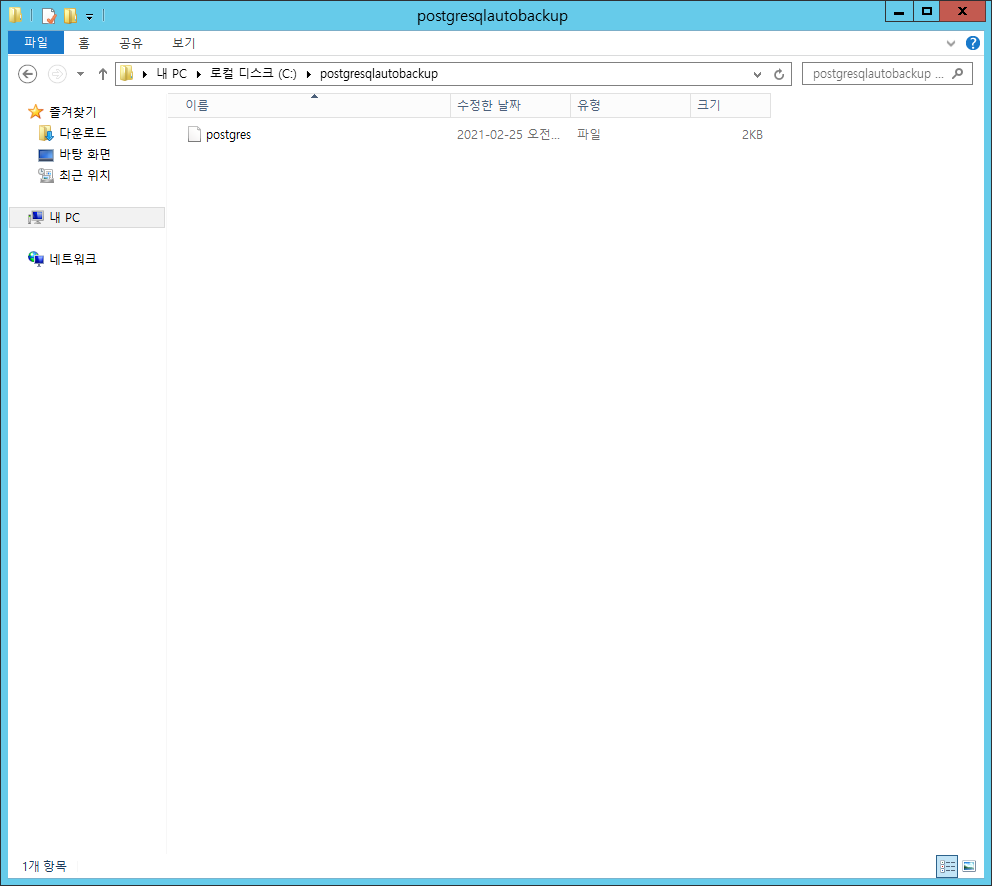Viewport: 992px width, 886px height.
Task: Maximize the postgresqlautobackup window
Action: point(926,11)
